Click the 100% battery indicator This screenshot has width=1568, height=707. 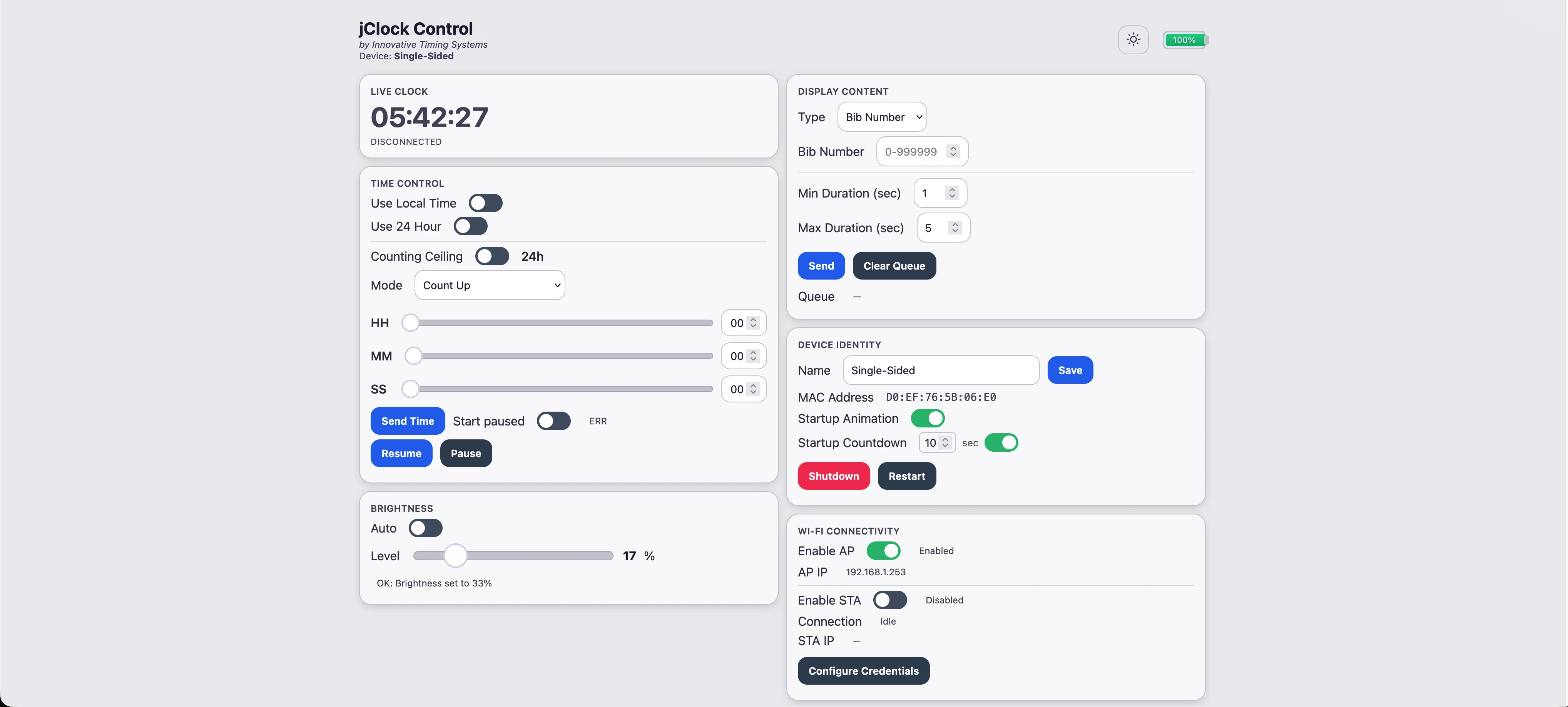point(1185,40)
